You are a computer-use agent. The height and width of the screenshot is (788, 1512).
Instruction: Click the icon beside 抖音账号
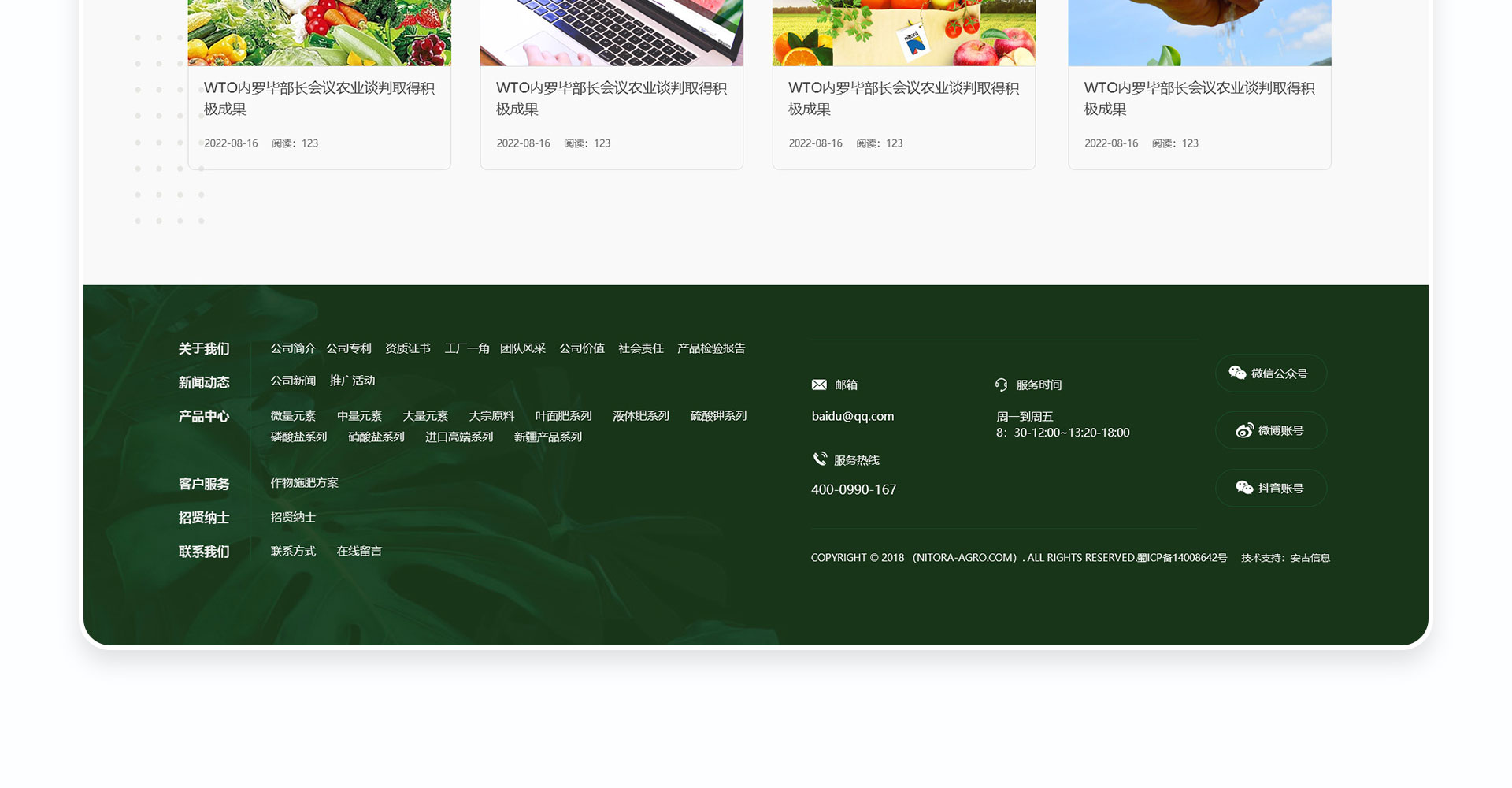tap(1244, 488)
